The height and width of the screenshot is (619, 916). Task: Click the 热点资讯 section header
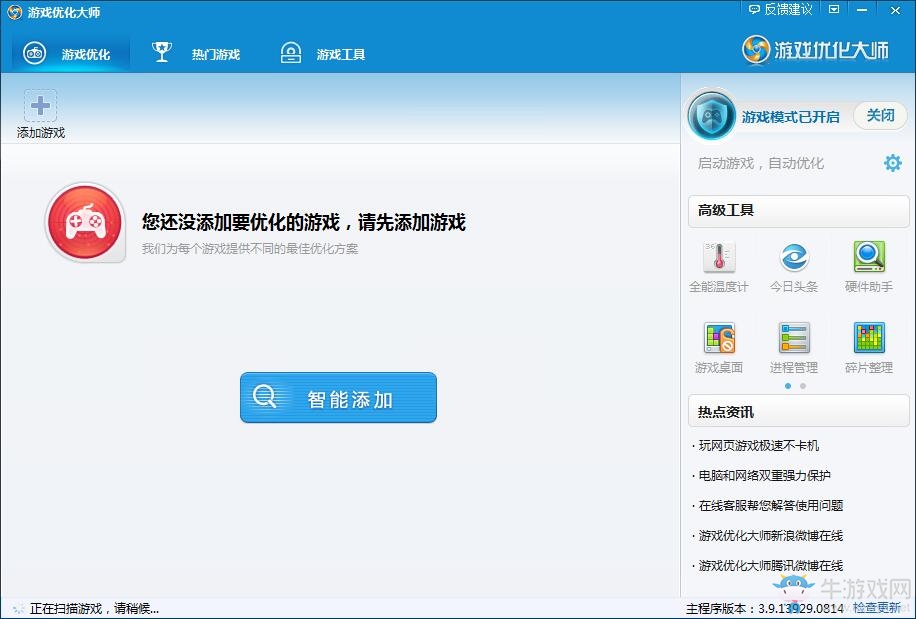799,412
